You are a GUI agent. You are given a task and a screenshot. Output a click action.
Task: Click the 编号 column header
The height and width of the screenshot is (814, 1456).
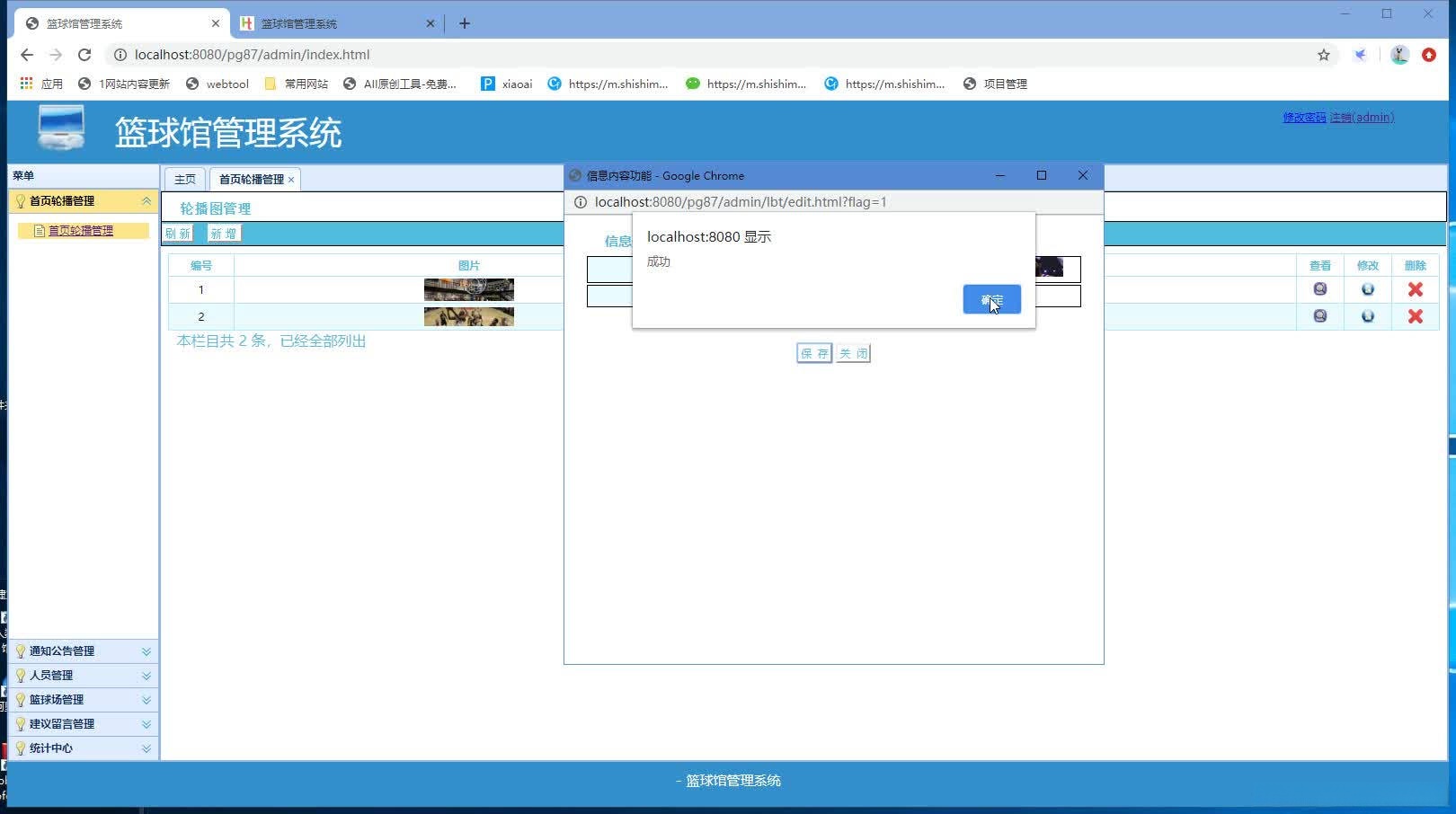[201, 266]
